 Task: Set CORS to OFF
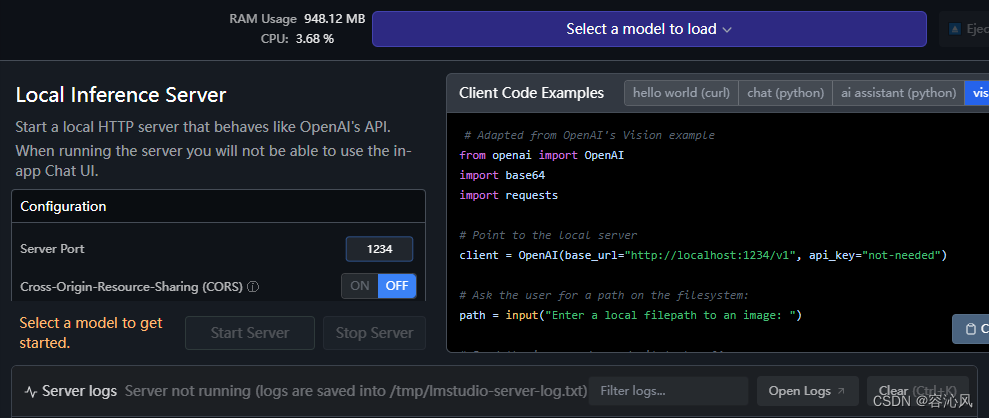click(397, 286)
